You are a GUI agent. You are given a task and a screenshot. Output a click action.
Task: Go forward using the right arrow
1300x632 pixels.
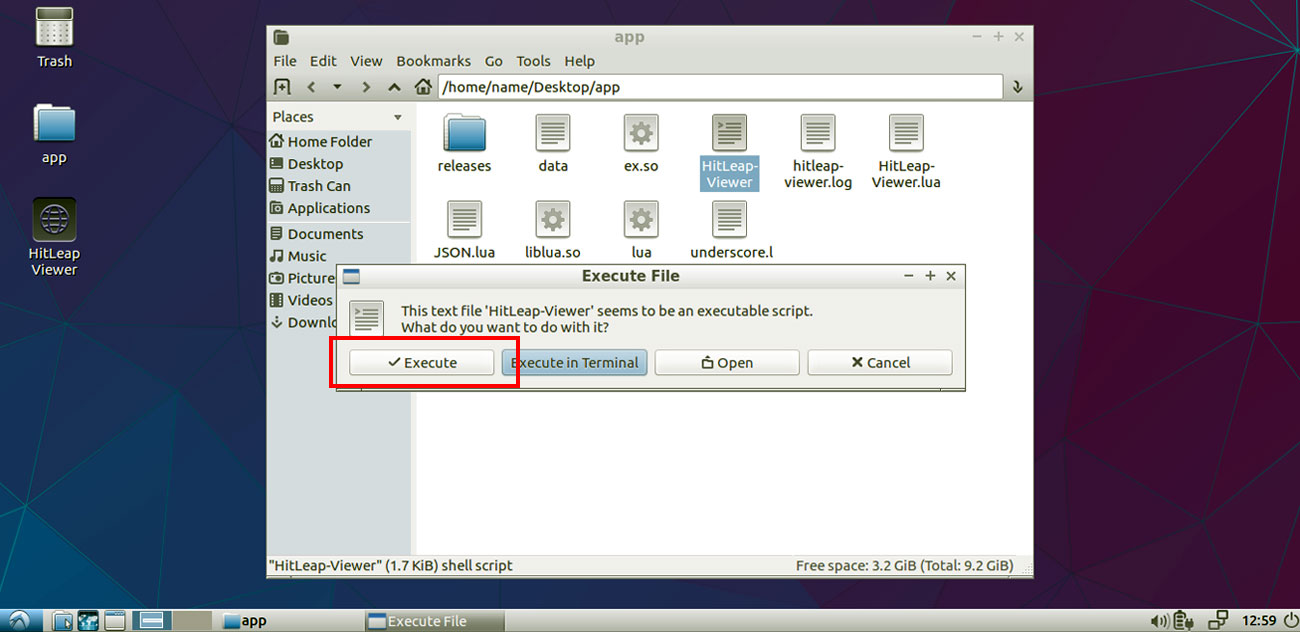click(x=366, y=87)
